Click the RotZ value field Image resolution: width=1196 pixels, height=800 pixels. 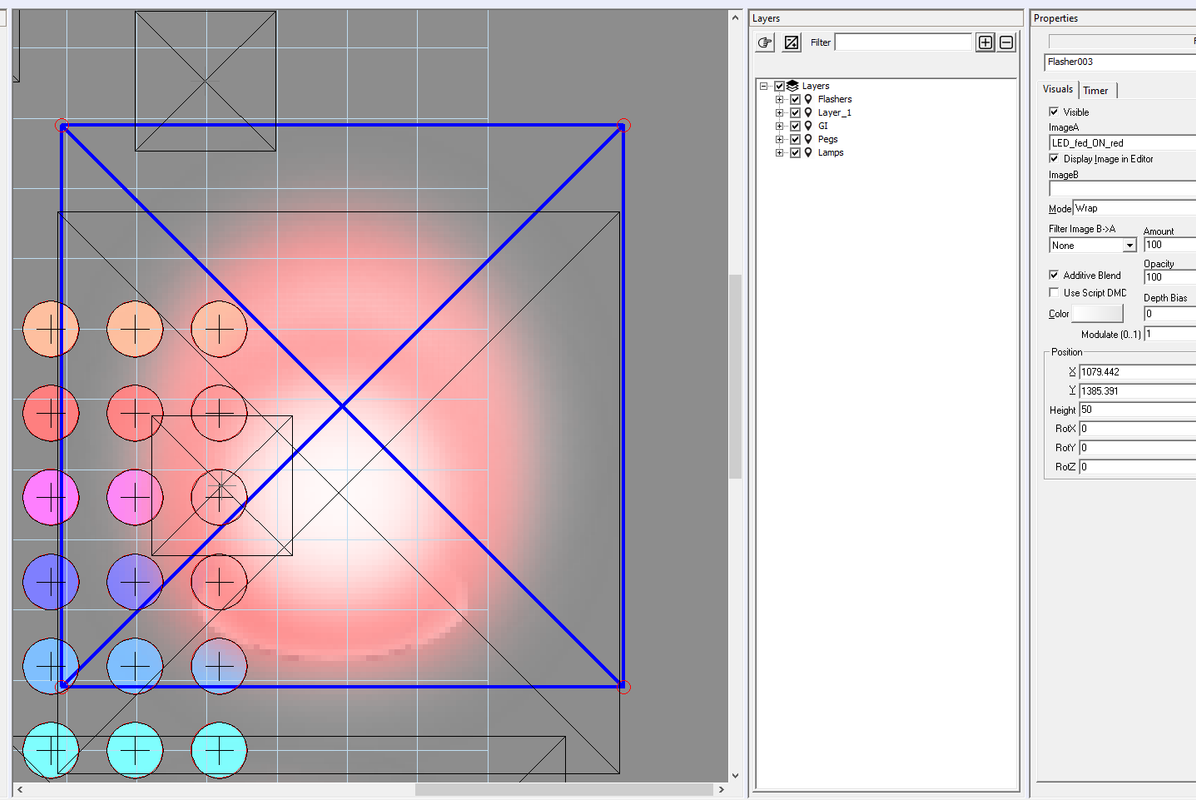point(1137,467)
